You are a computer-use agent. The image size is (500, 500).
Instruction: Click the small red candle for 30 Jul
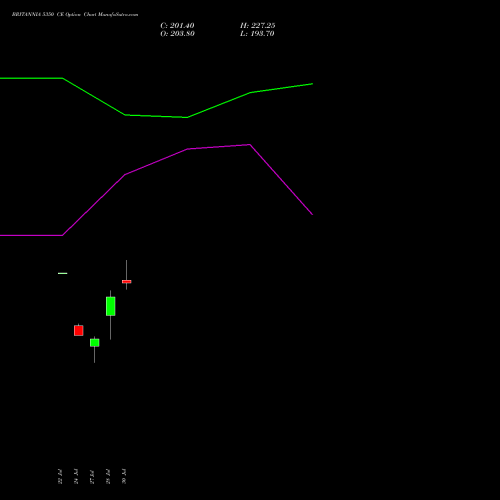pyautogui.click(x=127, y=281)
